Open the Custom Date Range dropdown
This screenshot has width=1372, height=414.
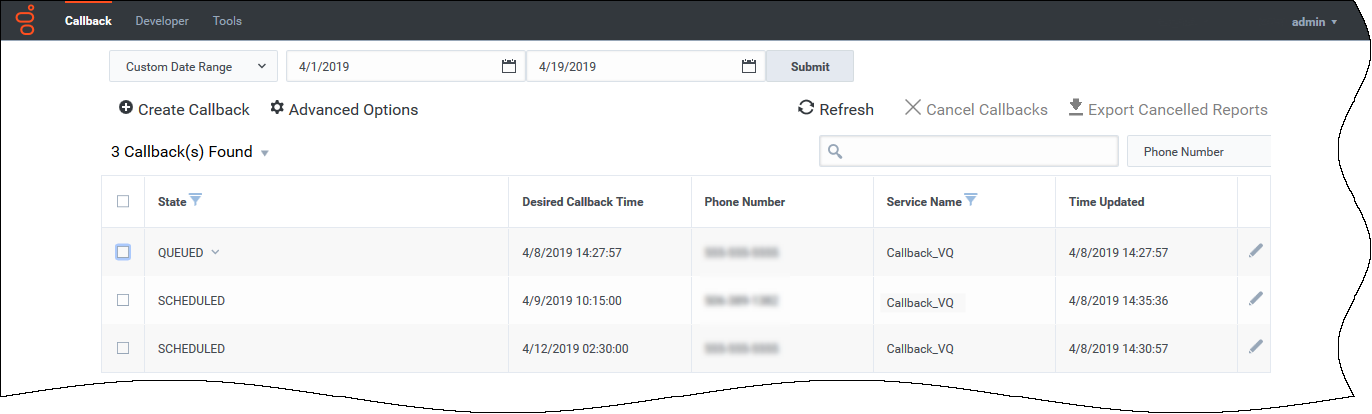(x=193, y=67)
